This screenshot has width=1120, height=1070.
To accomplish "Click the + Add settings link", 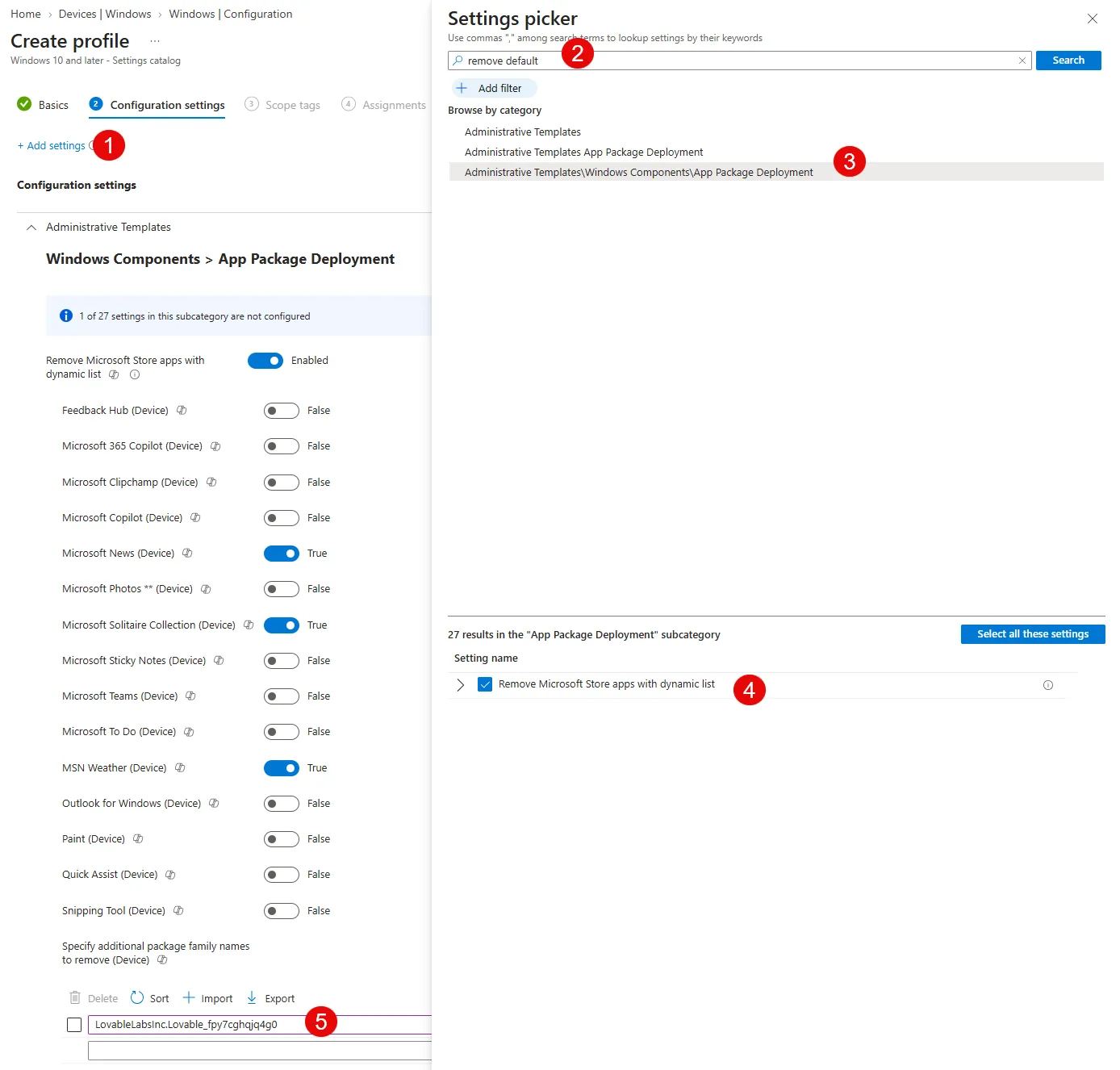I will (52, 146).
